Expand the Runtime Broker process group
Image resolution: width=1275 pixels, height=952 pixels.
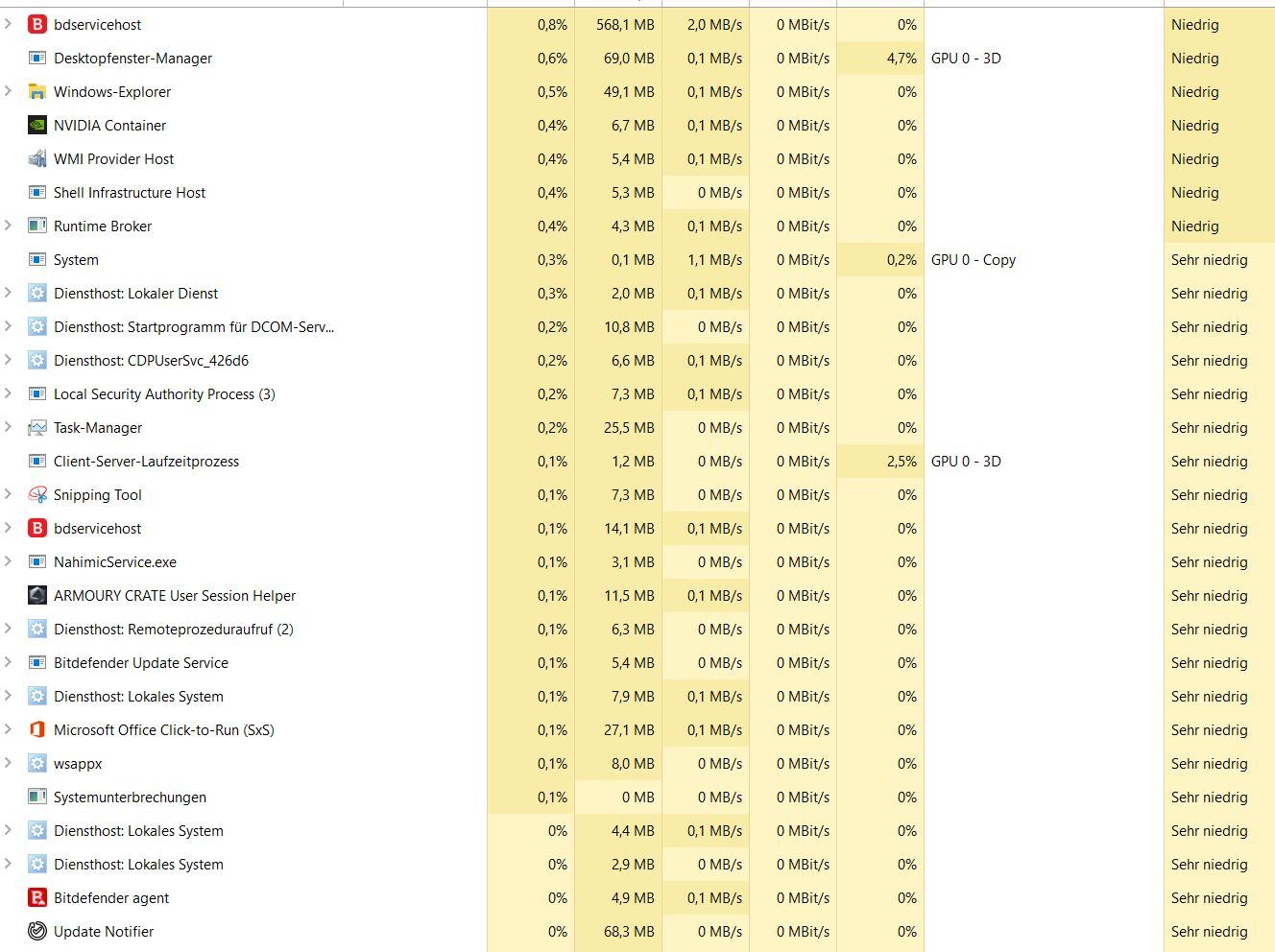[x=9, y=226]
